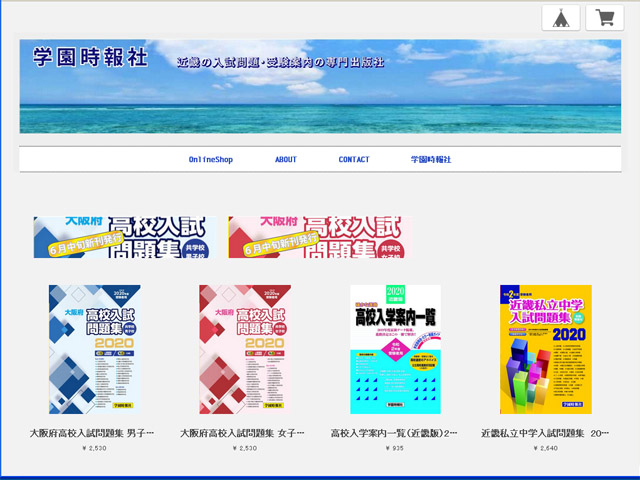Viewport: 640px width, 480px height.
Task: Select the 大阪府高校入試問題集 男子 product title
Action: coord(92,433)
